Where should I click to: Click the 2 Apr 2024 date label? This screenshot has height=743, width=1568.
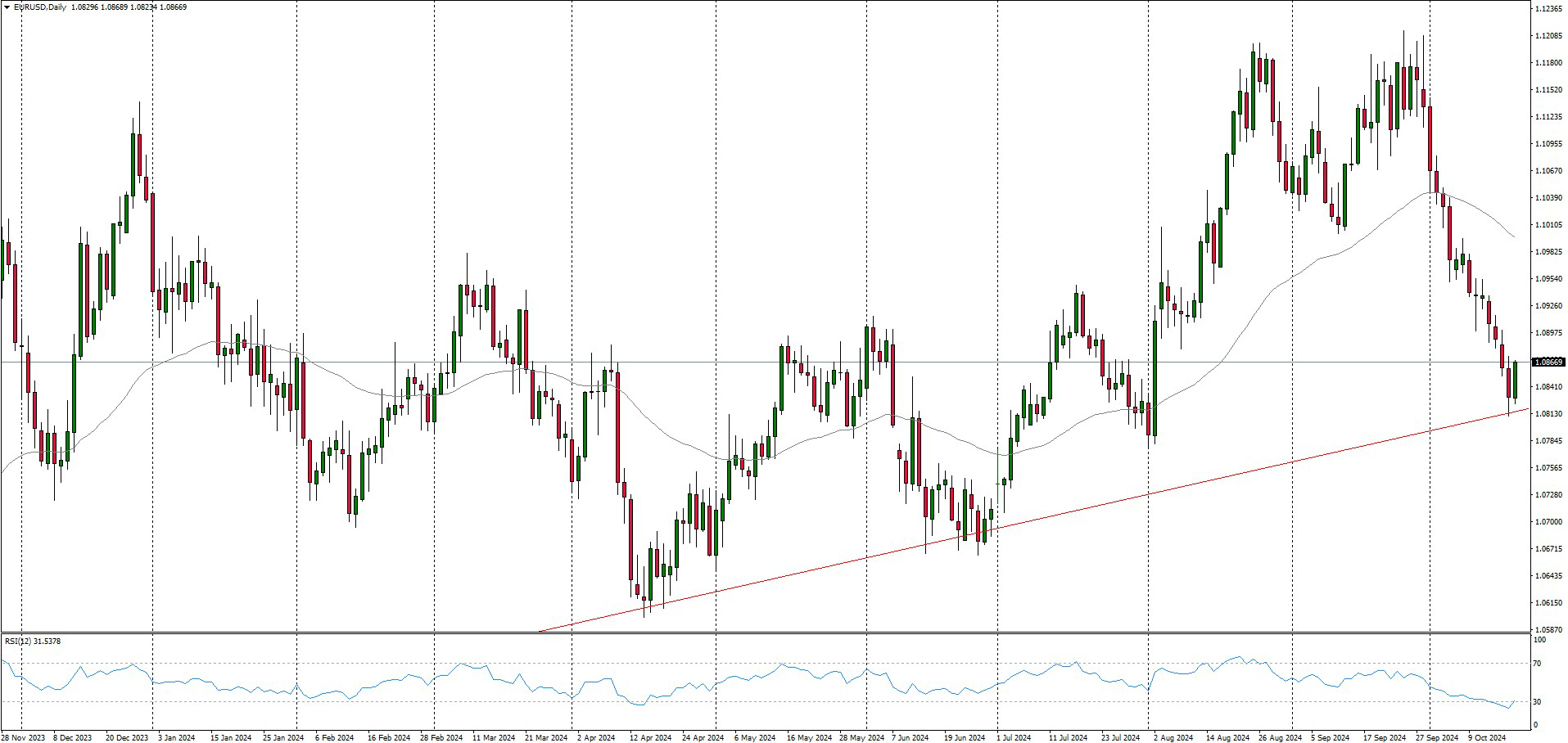595,737
